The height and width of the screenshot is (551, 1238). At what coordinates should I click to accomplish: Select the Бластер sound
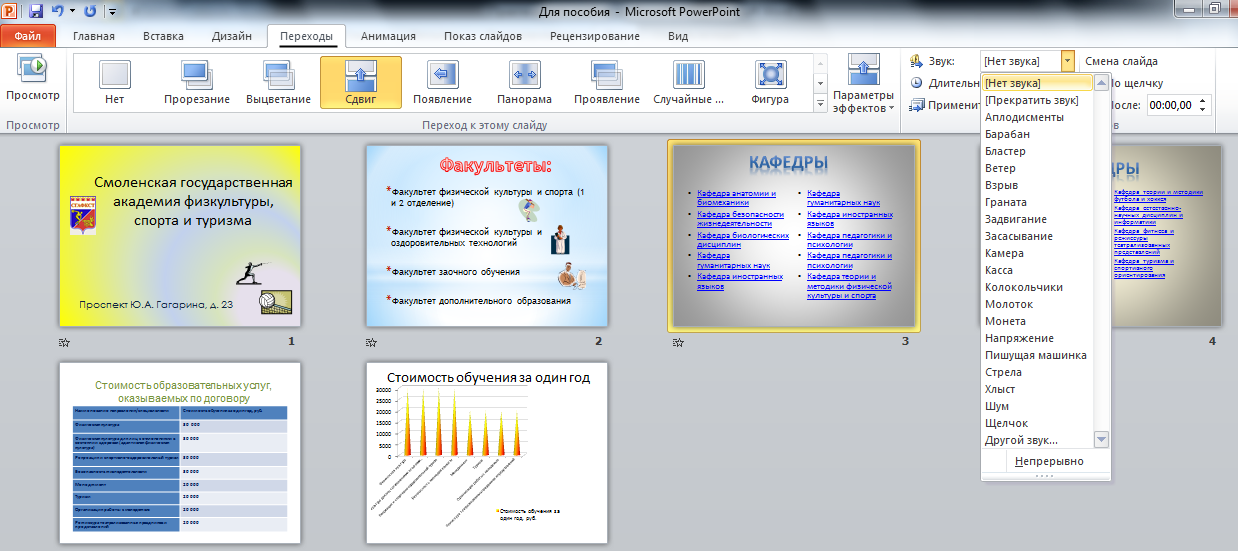tap(1038, 151)
